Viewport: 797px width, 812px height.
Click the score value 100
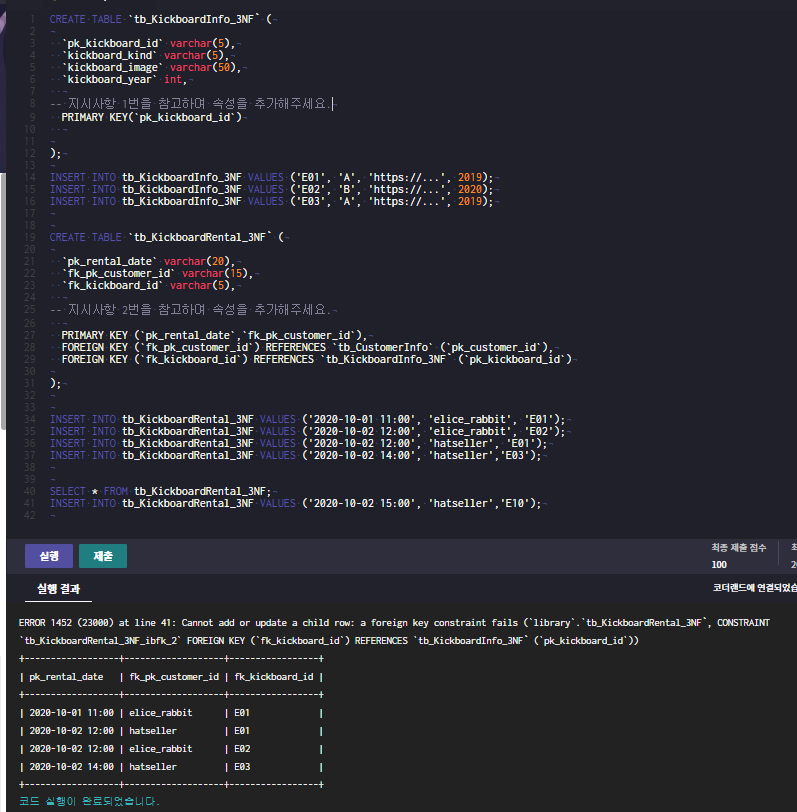[719, 564]
